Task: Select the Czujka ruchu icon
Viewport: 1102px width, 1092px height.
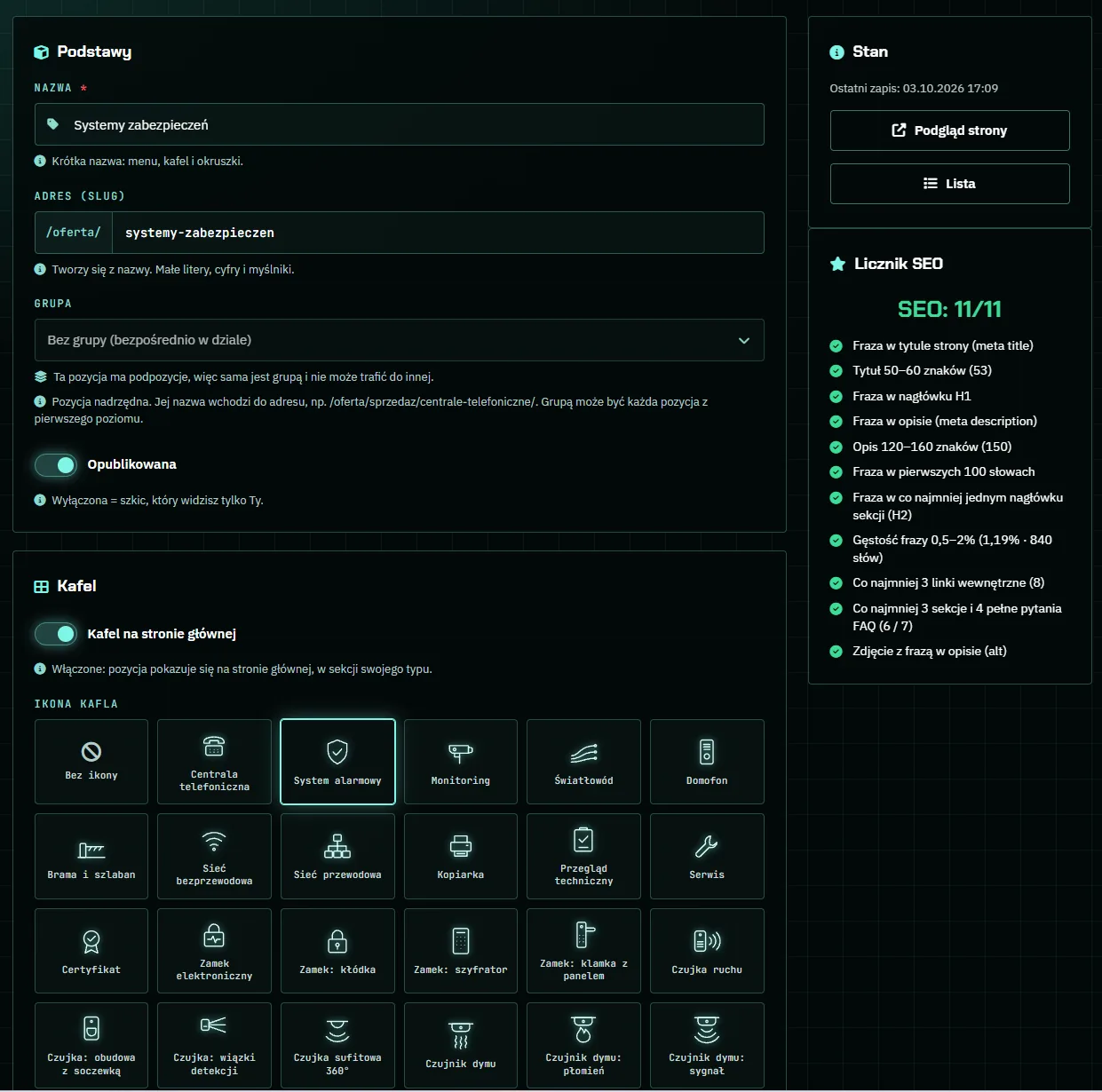Action: [707, 951]
